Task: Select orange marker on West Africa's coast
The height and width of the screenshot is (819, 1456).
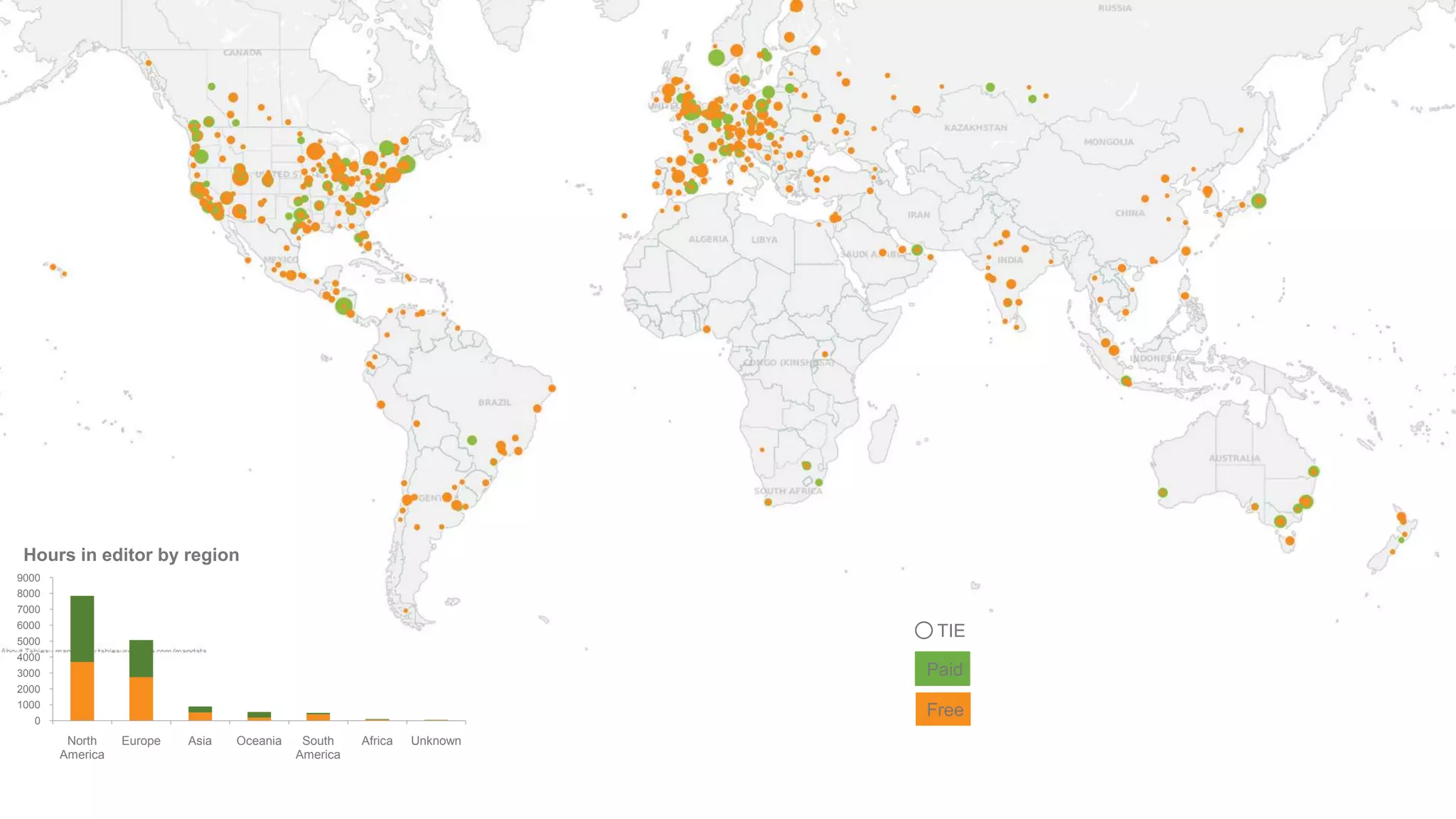Action: [707, 329]
